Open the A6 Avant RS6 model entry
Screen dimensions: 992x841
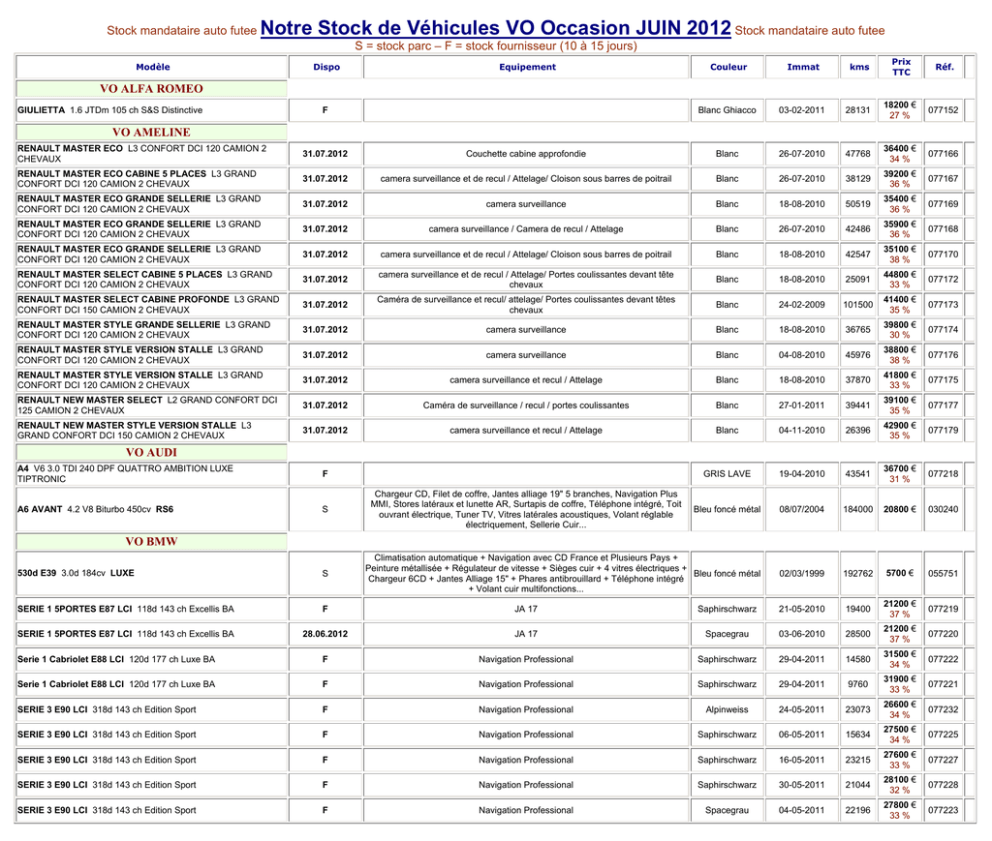(95, 509)
